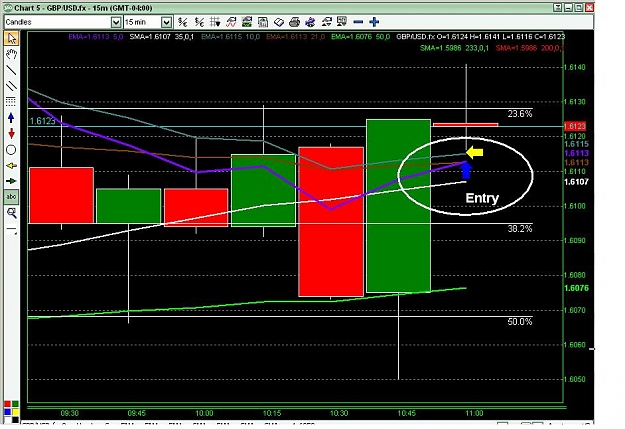Click the red 1.6123 price tag on axis
625x429 pixels.
(575, 126)
